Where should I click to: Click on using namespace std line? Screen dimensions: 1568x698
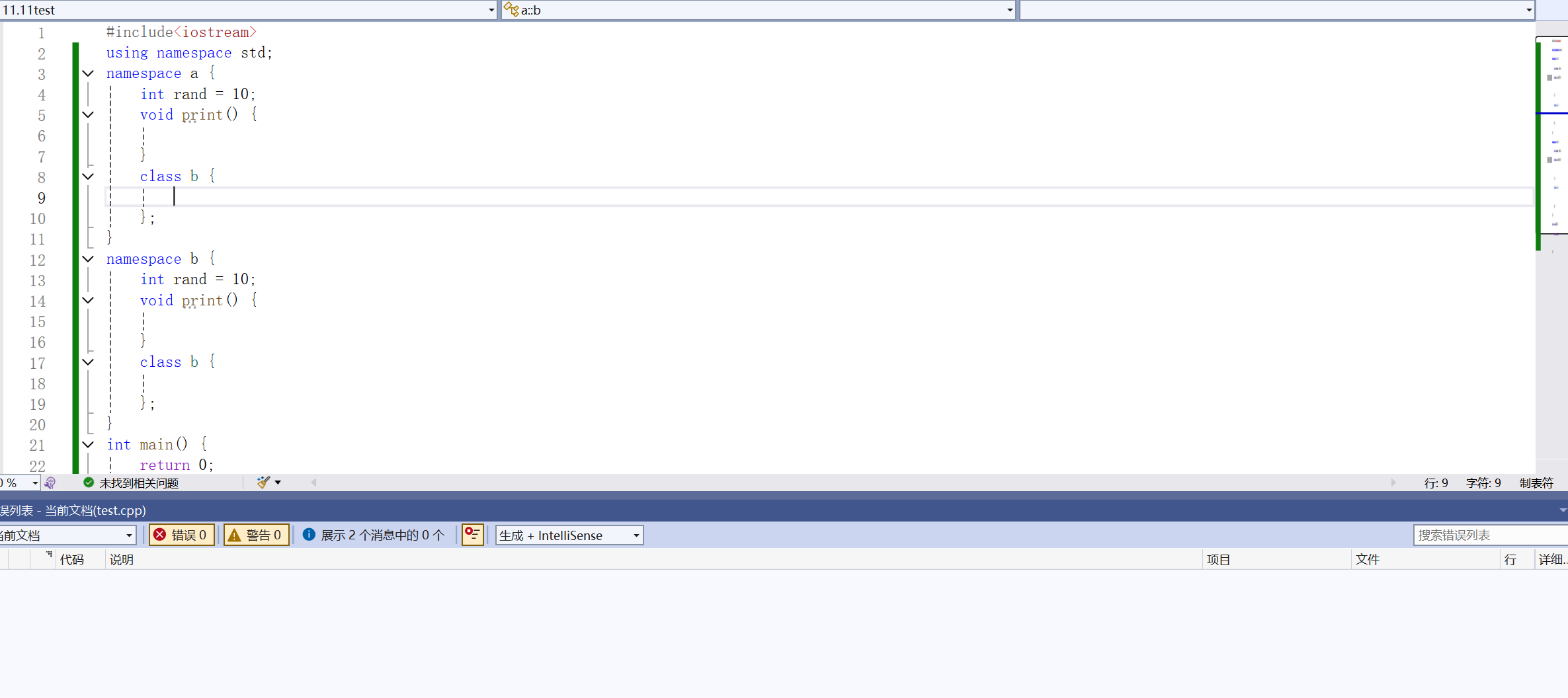point(189,53)
